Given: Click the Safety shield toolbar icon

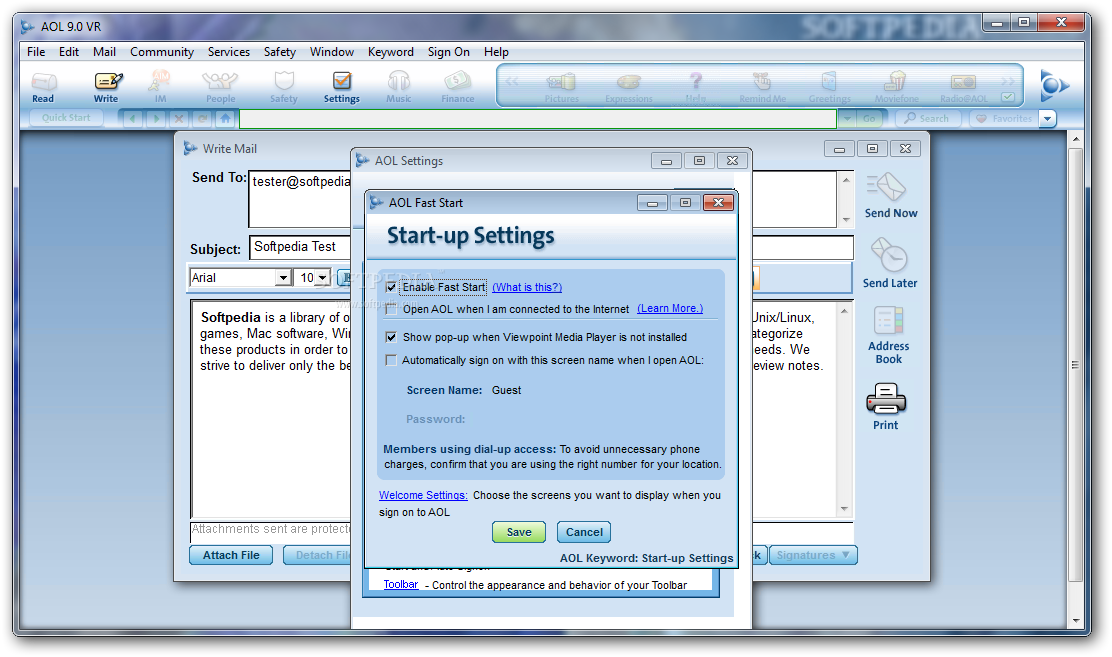Looking at the screenshot, I should [x=284, y=87].
